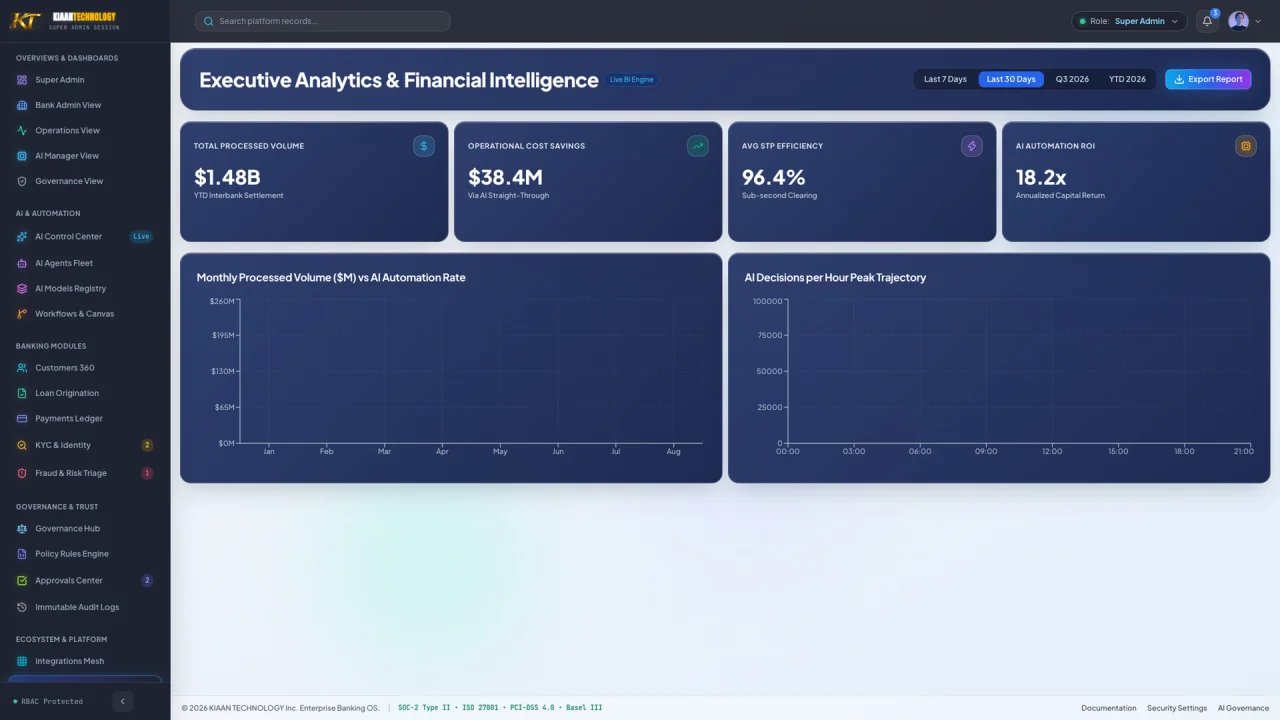Select the Last 30 Days tab
Viewport: 1280px width, 720px height.
[1011, 79]
